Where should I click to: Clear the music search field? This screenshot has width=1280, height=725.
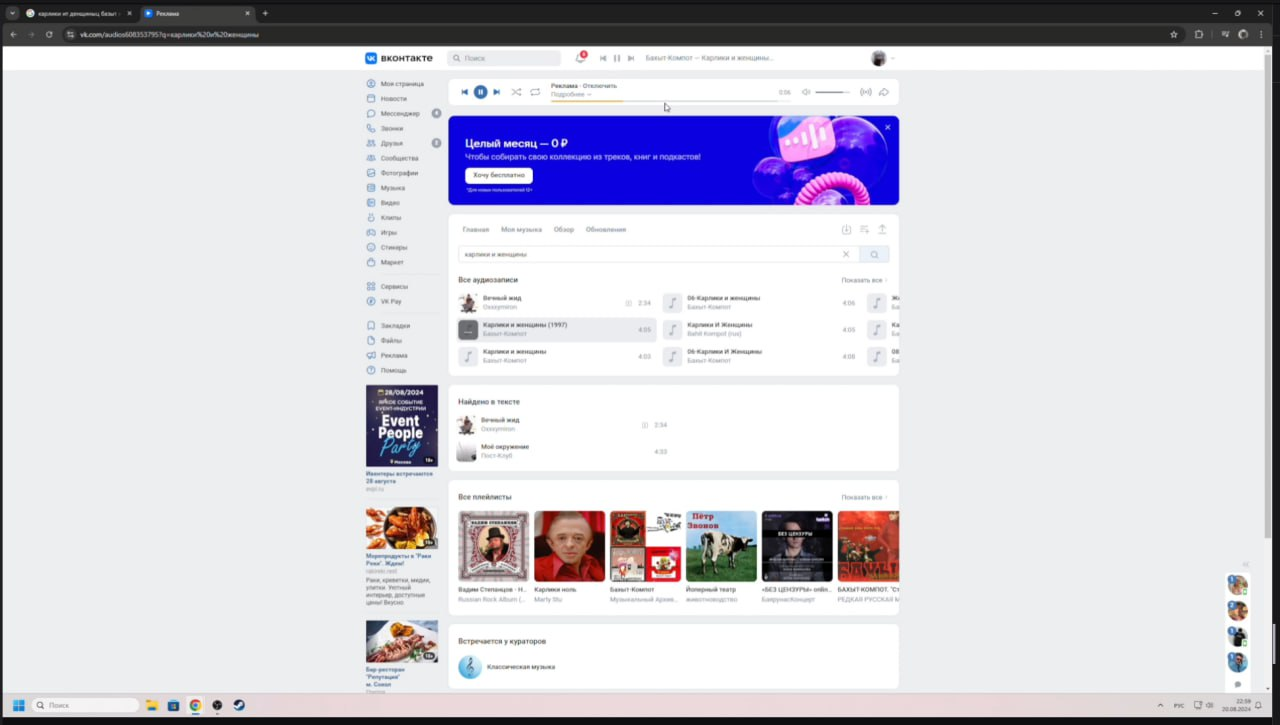(x=846, y=254)
